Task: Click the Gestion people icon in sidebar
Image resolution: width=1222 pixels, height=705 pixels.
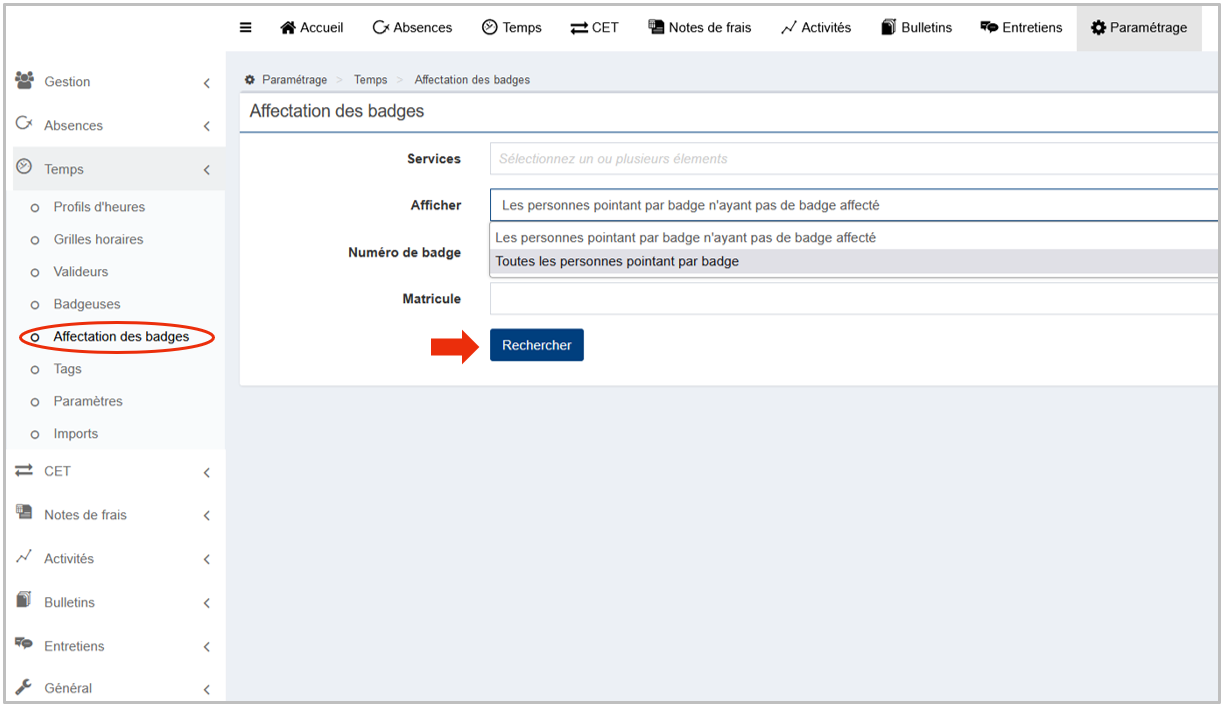Action: 25,81
